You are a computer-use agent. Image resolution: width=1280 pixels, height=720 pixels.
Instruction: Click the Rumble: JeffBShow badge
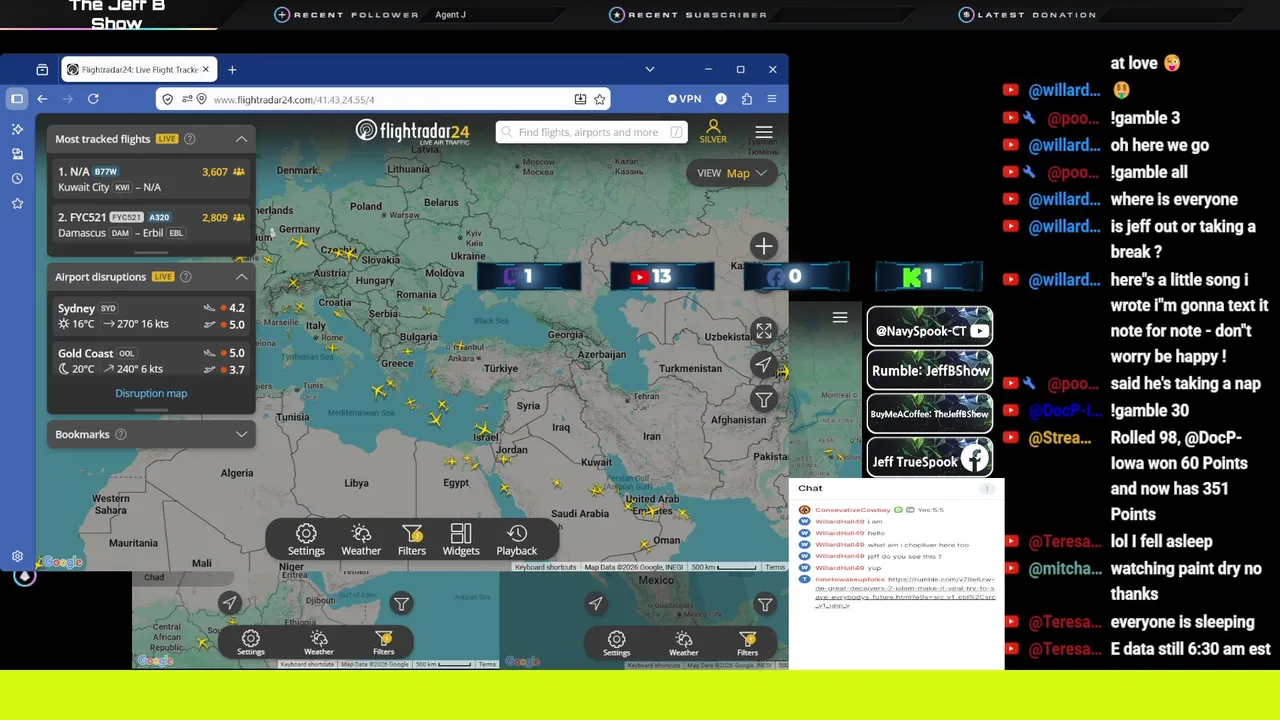[930, 371]
